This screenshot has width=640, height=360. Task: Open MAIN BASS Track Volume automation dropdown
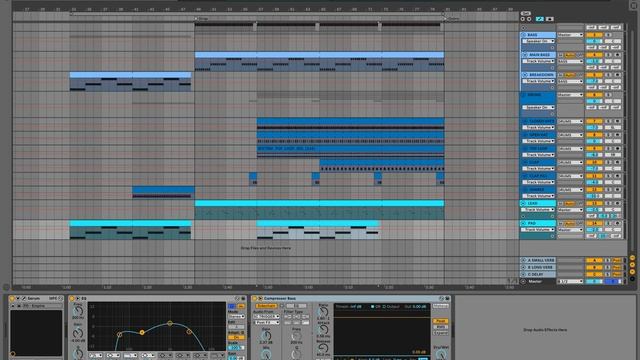(x=539, y=61)
